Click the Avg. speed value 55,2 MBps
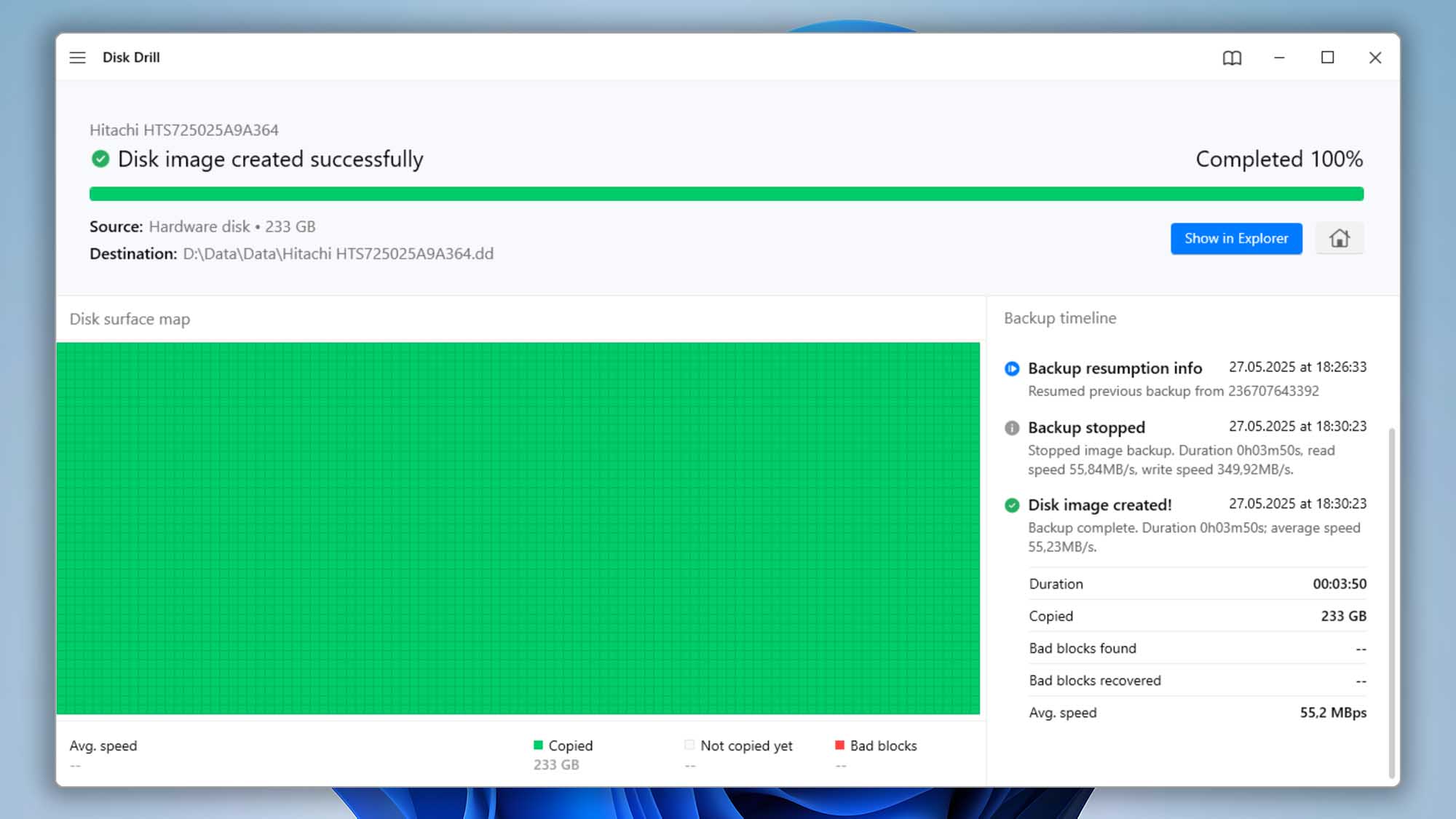Image resolution: width=1456 pixels, height=819 pixels. click(x=1333, y=713)
